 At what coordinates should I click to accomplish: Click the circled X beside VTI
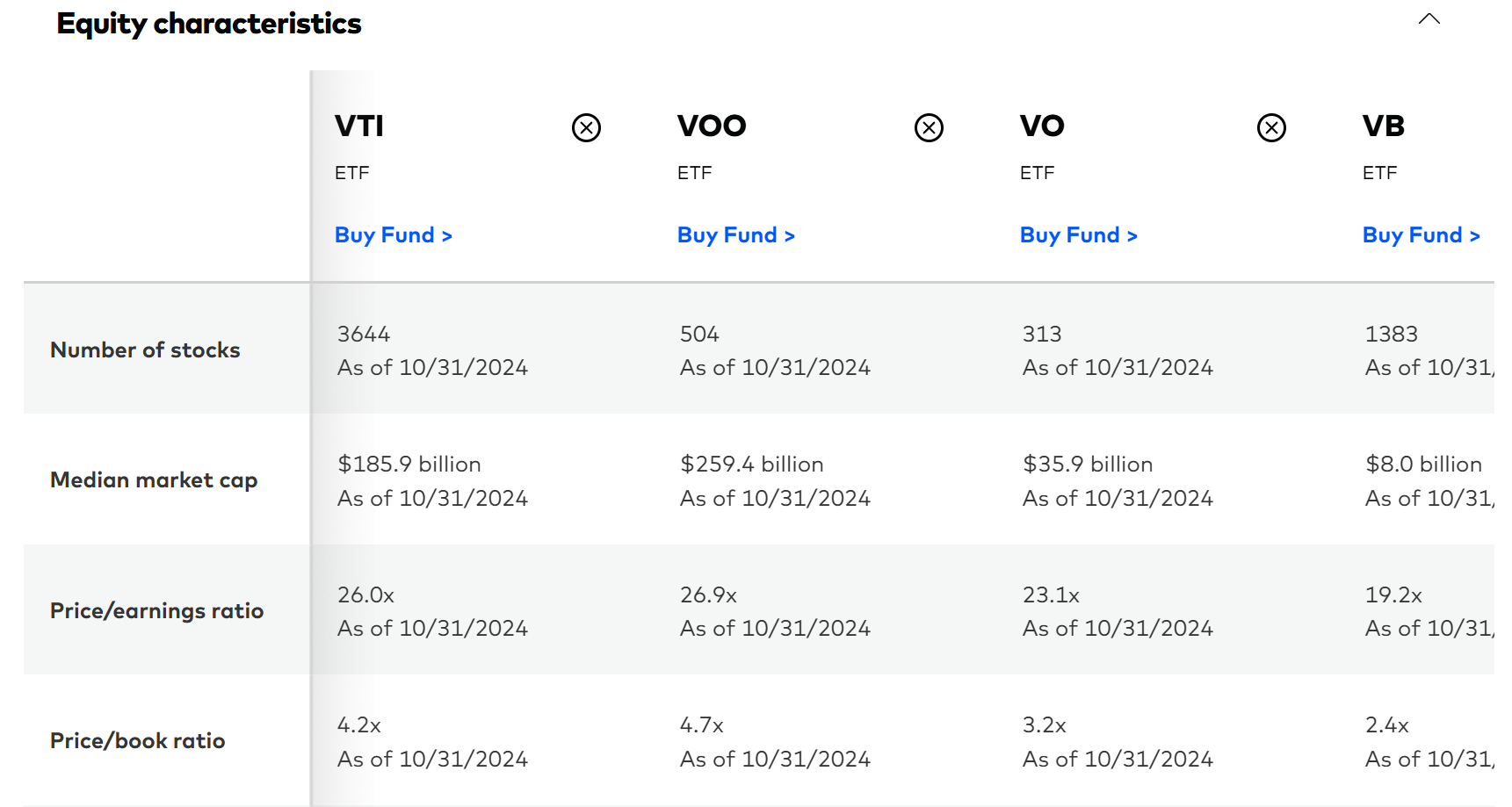tap(586, 126)
